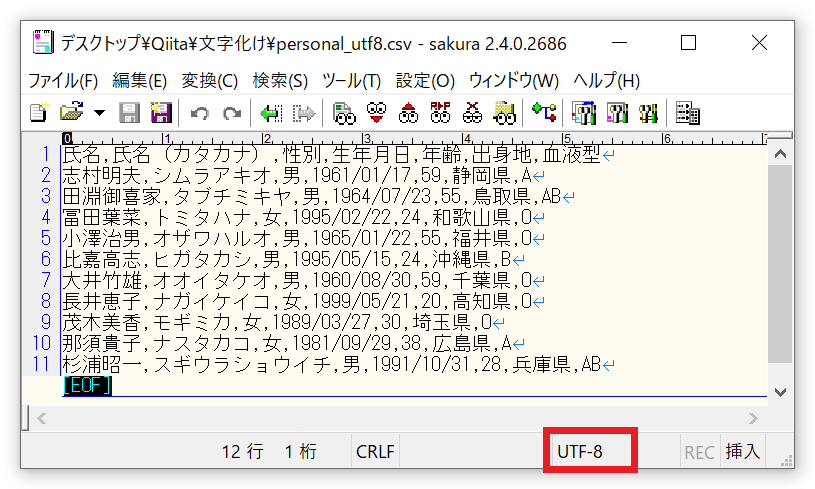This screenshot has width=815, height=489.
Task: Click the row for 長井恵子
Action: (304, 301)
